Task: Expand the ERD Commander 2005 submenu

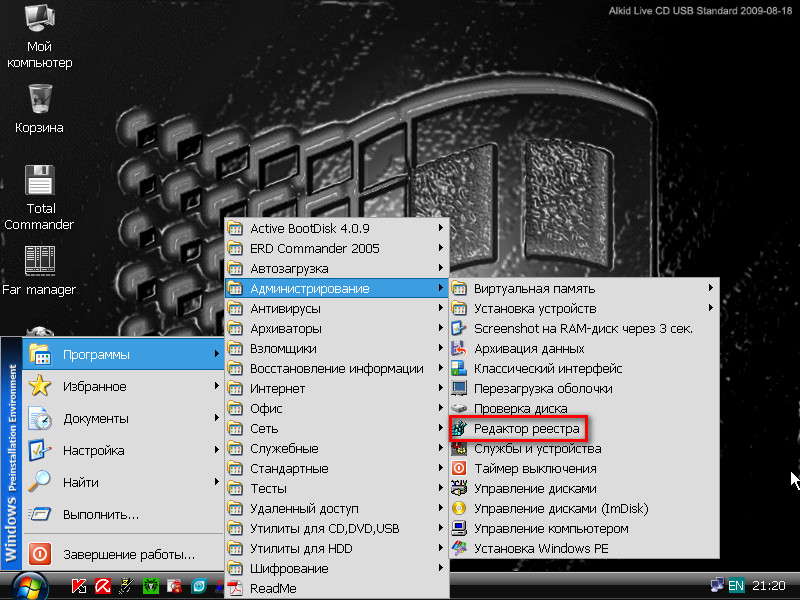Action: (337, 248)
